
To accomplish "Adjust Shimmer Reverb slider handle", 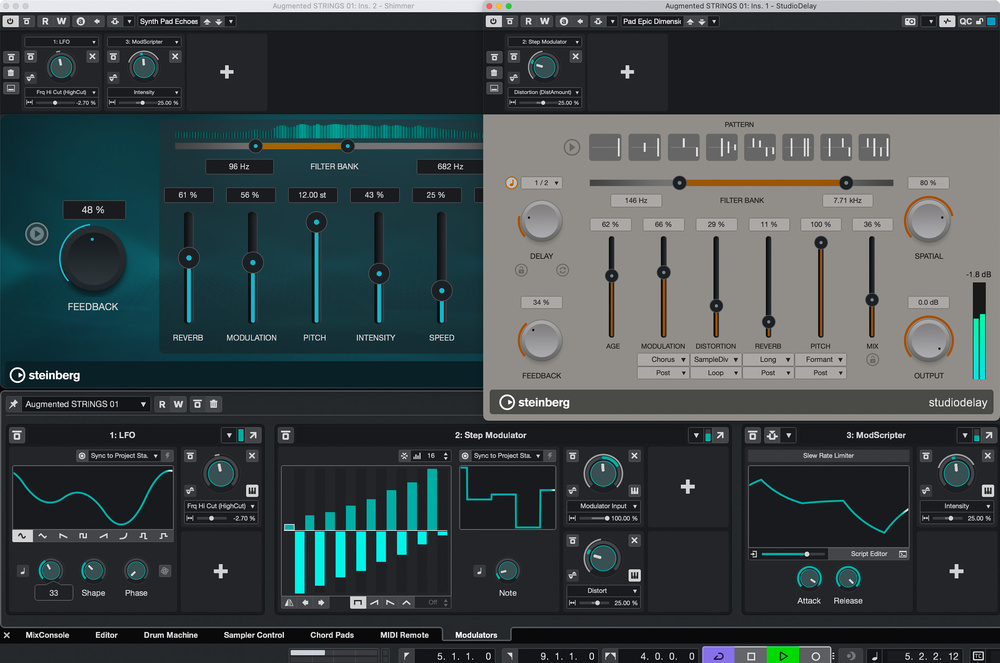I will tap(188, 258).
